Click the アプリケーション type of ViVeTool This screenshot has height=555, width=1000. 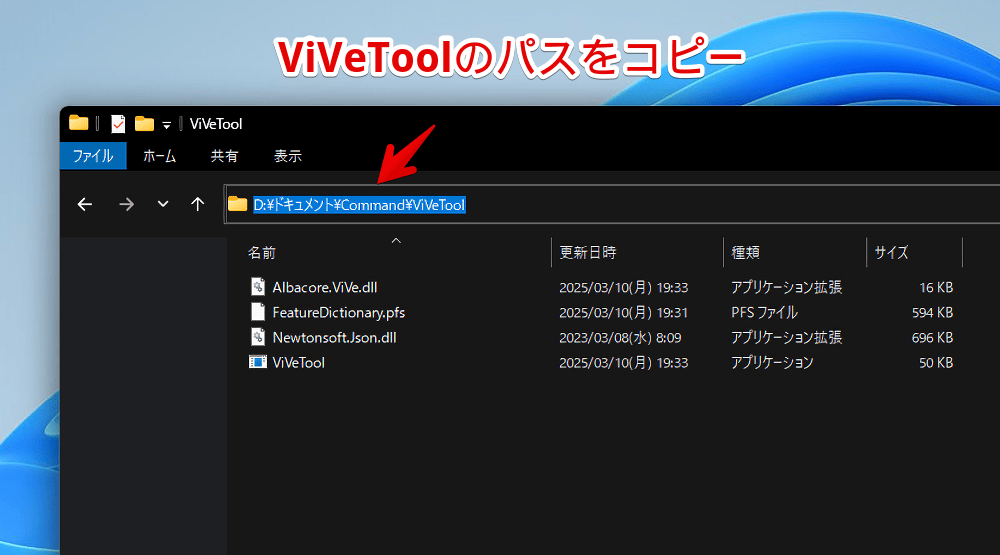click(772, 362)
